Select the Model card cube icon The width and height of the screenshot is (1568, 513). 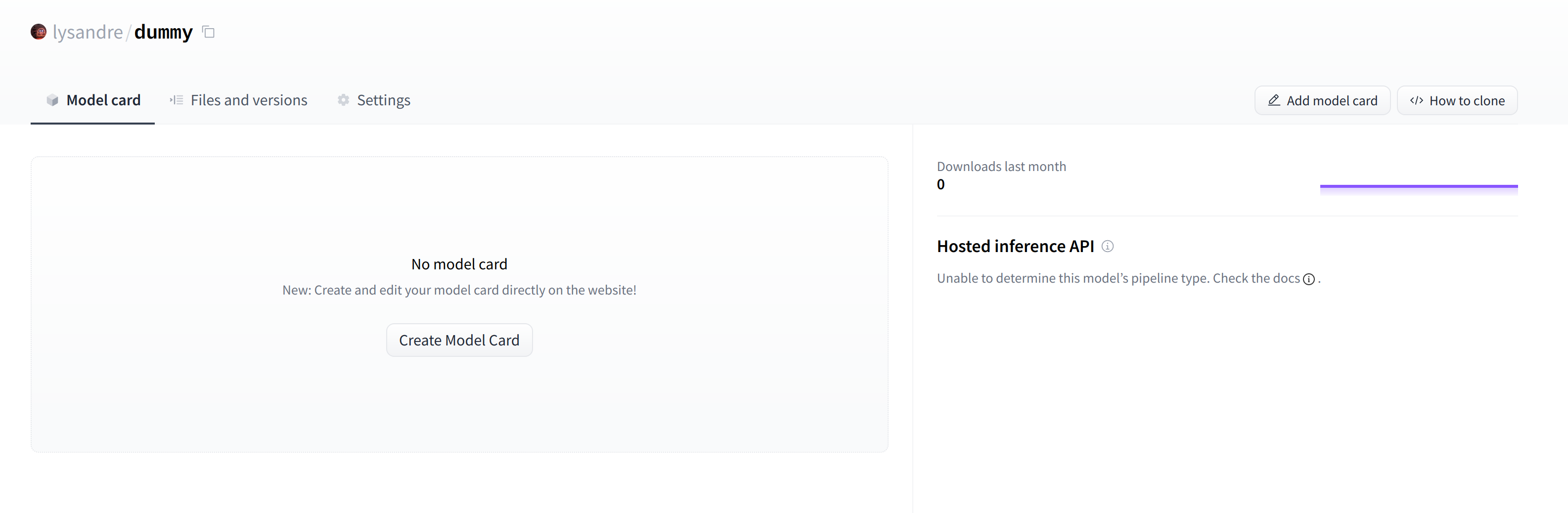click(52, 100)
